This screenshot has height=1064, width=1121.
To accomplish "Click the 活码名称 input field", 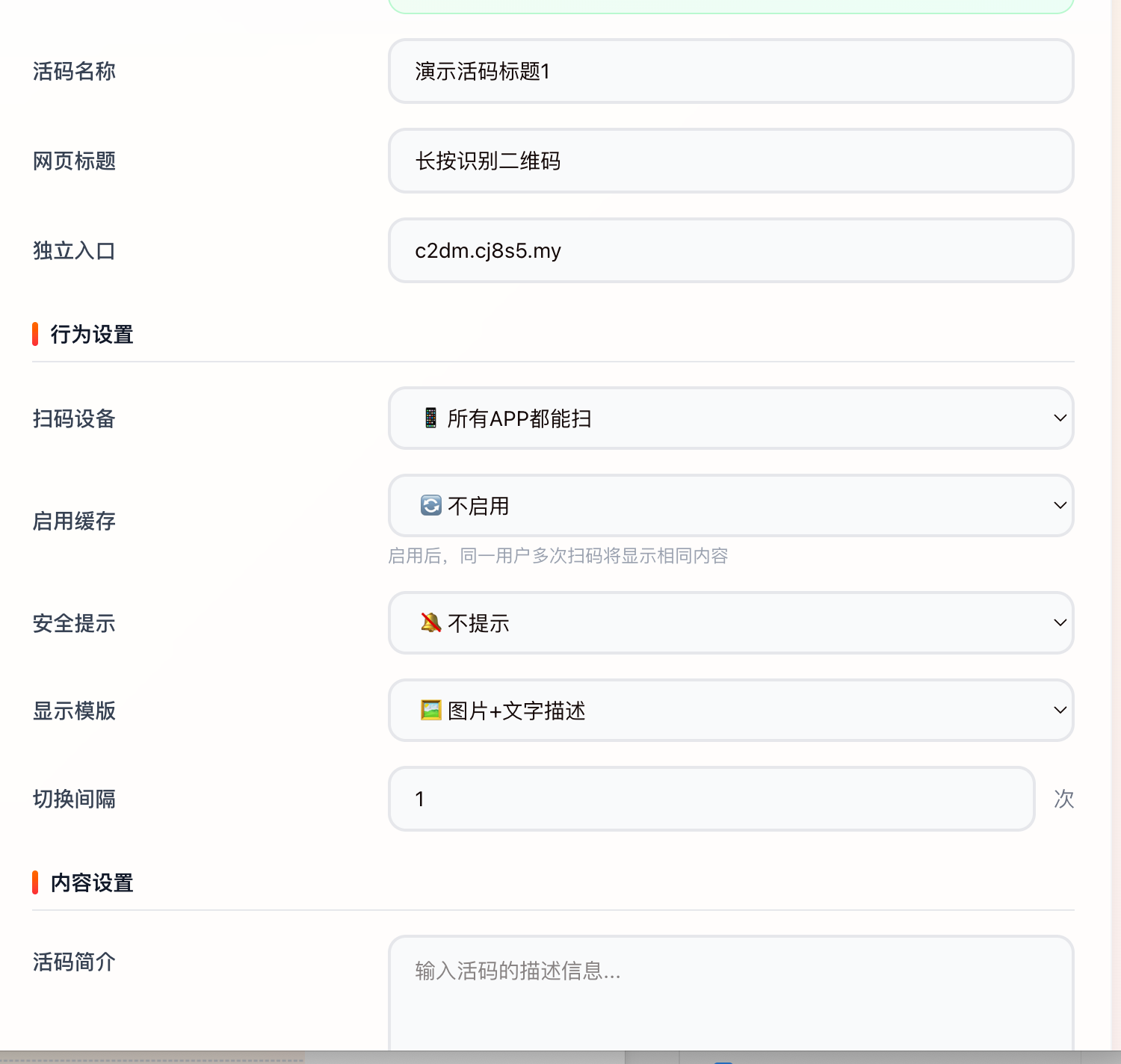I will point(731,71).
